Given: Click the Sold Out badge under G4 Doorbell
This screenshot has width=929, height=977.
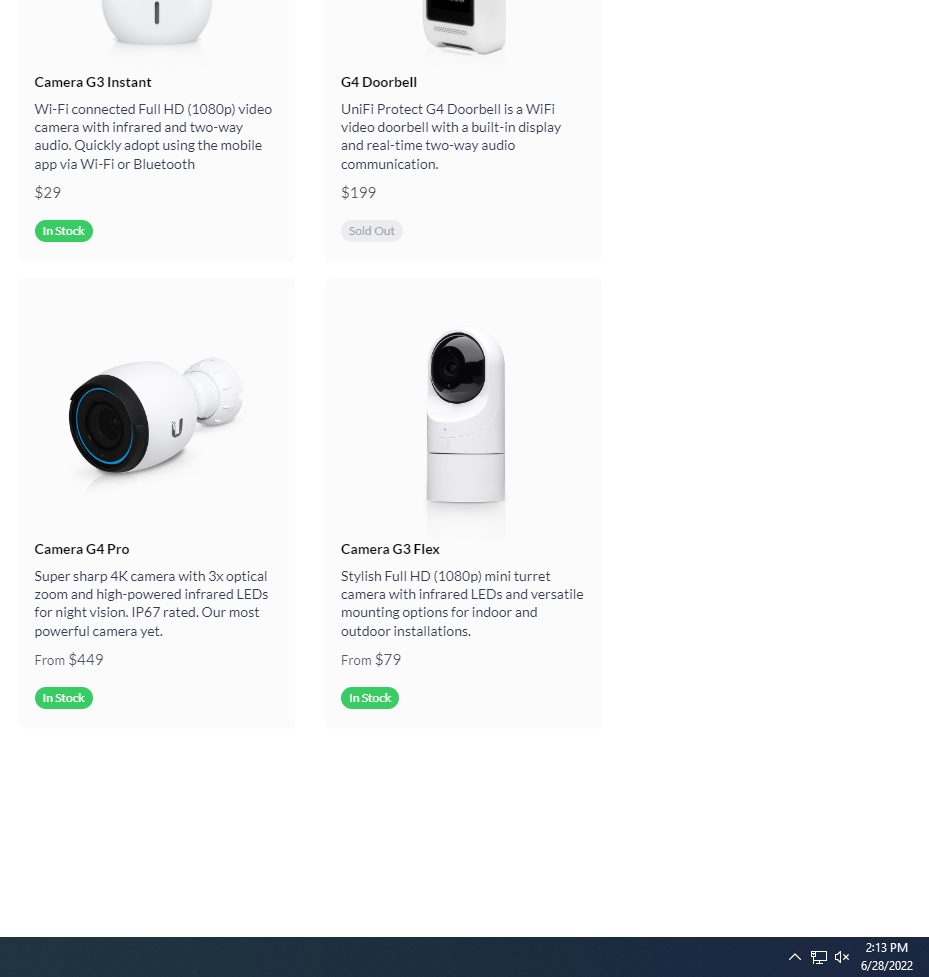Looking at the screenshot, I should point(371,231).
